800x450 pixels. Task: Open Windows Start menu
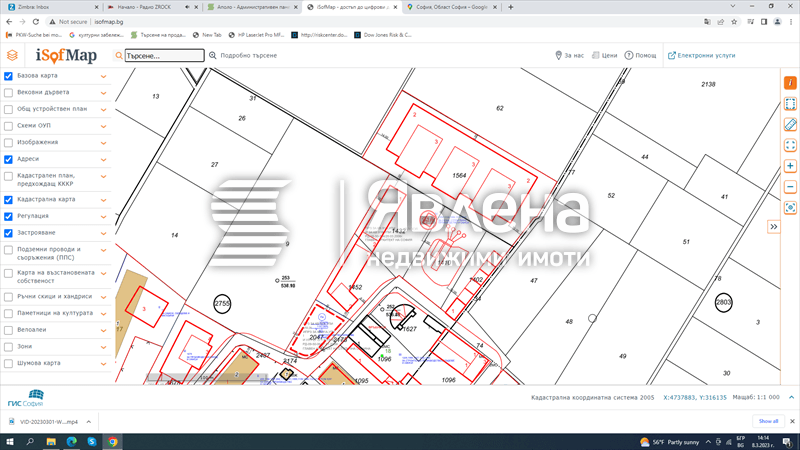10,442
